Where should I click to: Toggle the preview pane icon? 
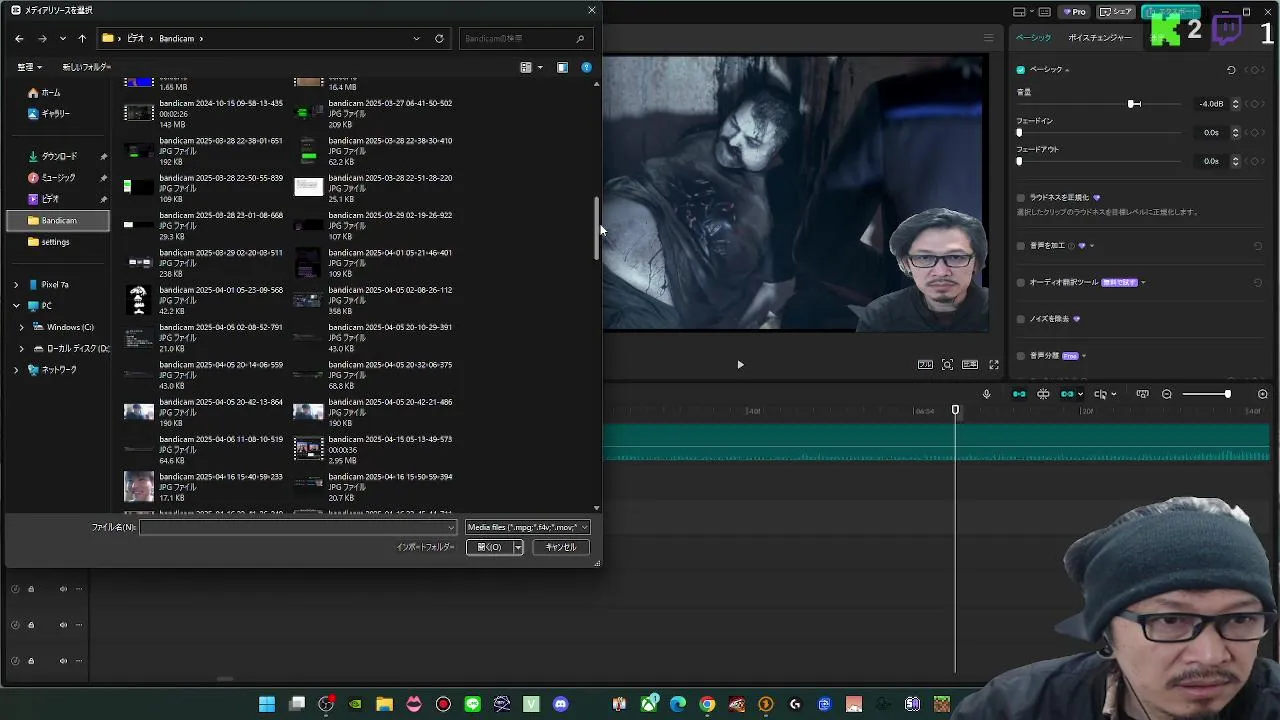point(562,68)
